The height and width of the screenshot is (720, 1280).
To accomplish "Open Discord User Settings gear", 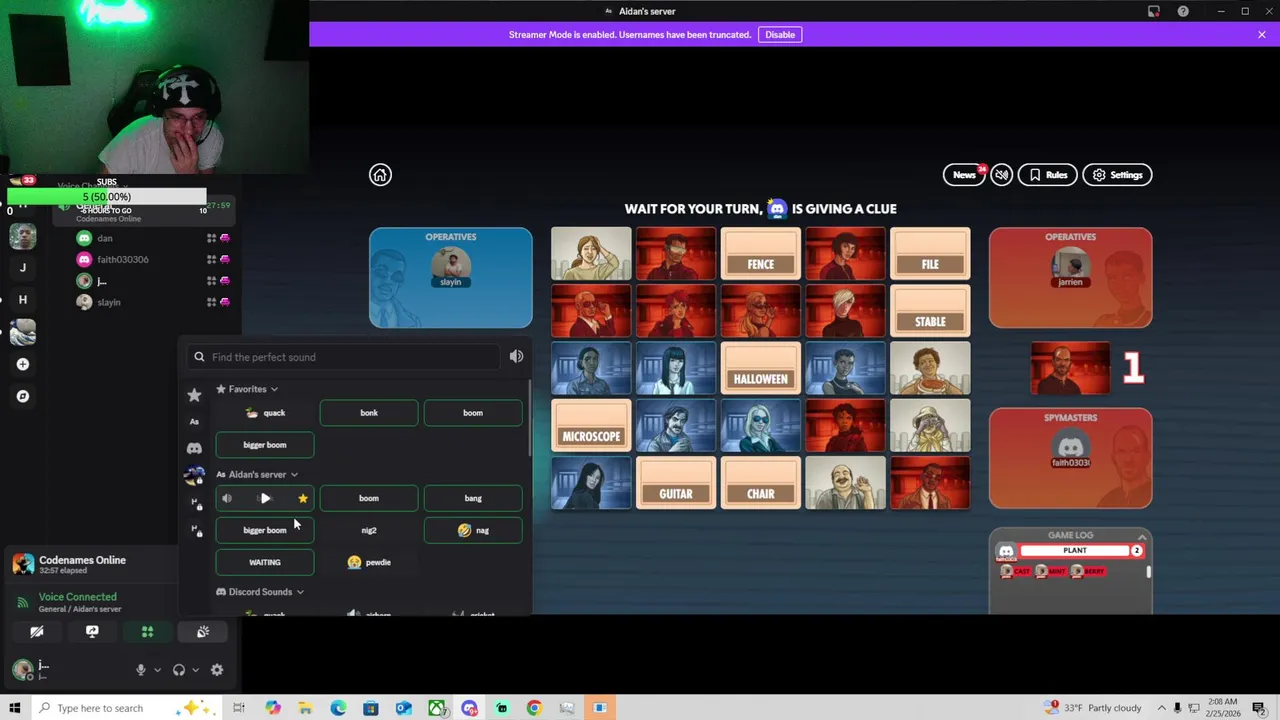I will [x=217, y=670].
